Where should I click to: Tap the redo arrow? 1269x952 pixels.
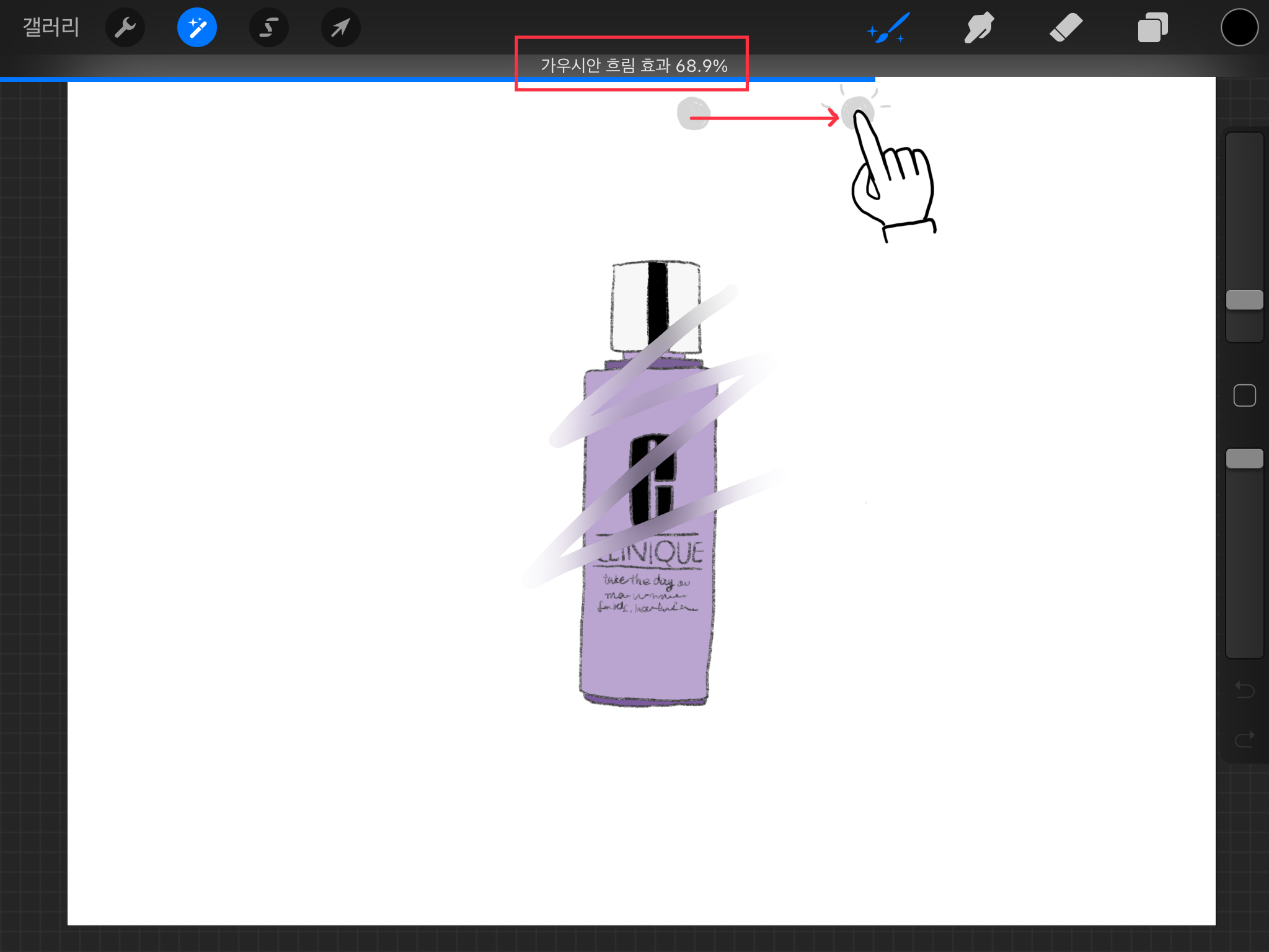pos(1244,739)
